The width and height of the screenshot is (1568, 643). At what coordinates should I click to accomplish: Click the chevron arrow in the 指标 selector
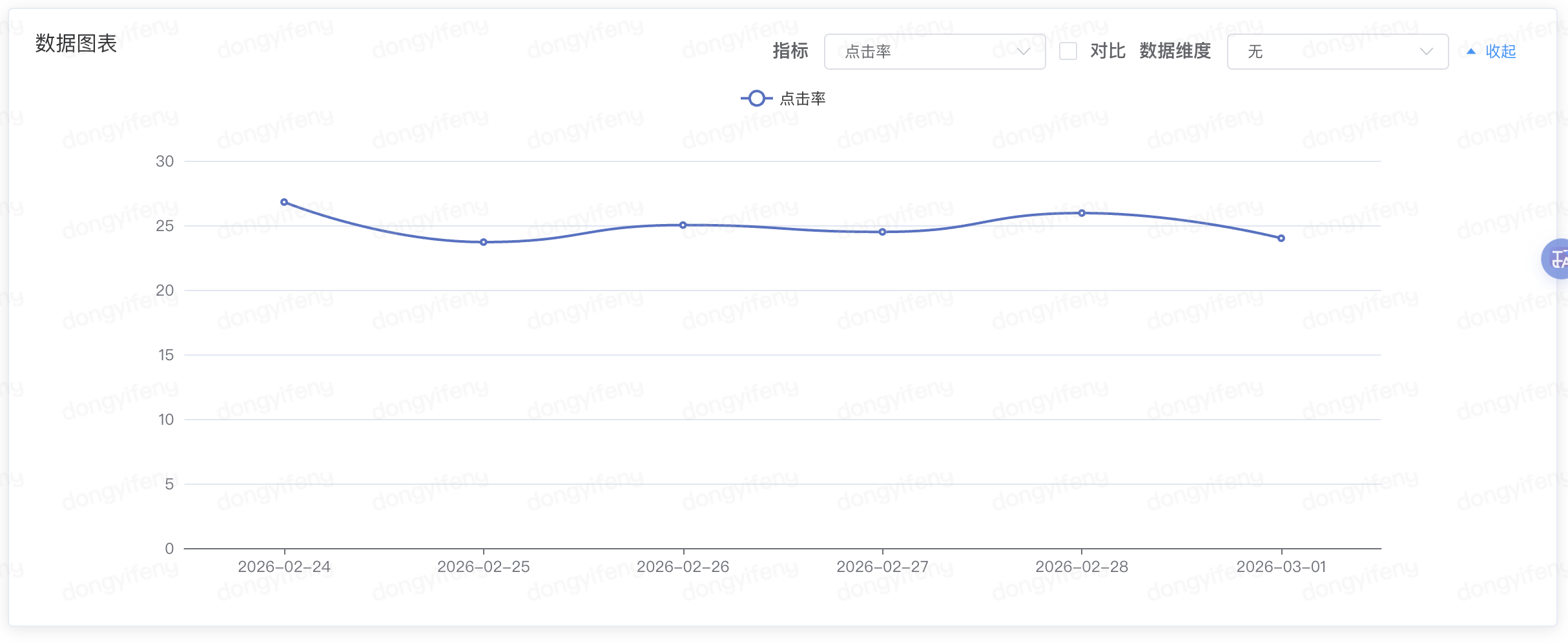coord(1023,52)
